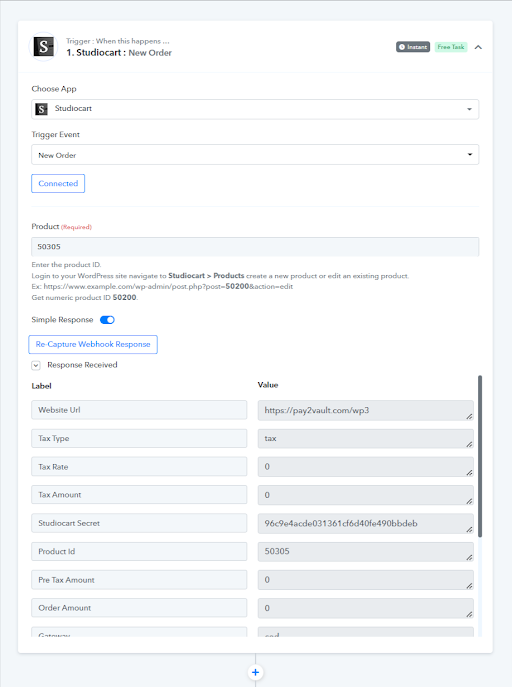Click the Free Task badge
Image resolution: width=512 pixels, height=687 pixels.
451,47
